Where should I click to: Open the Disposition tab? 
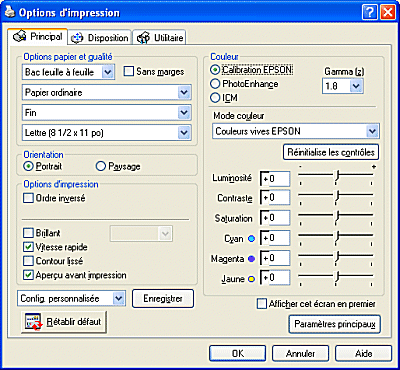(100, 38)
